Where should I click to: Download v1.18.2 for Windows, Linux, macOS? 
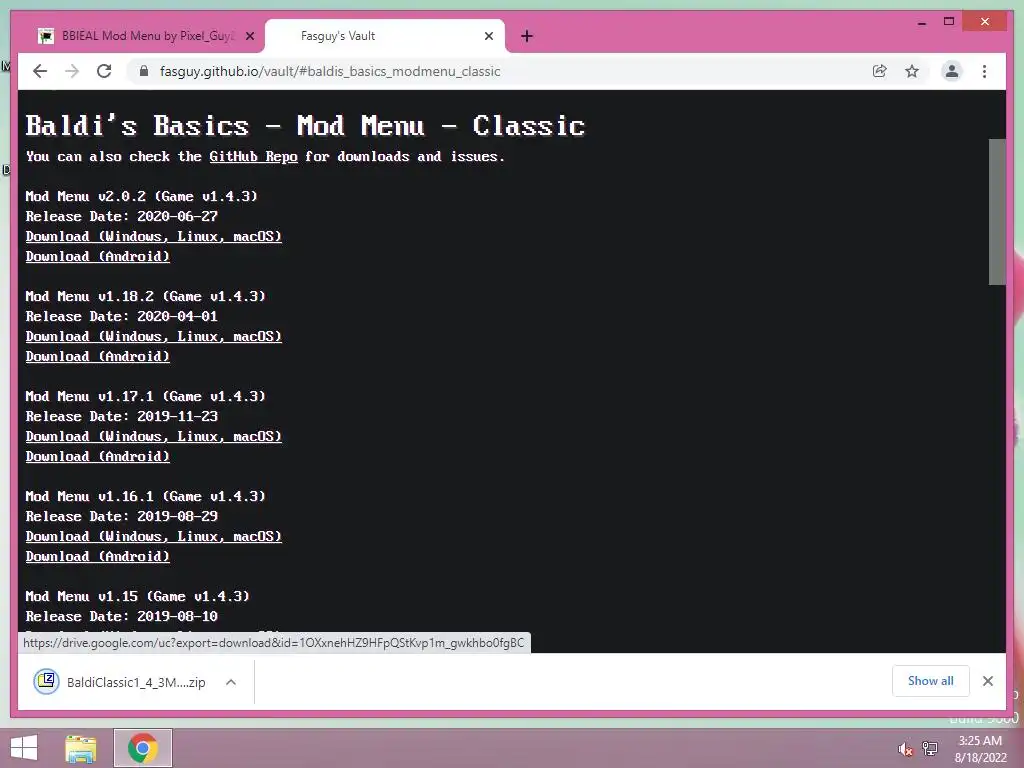[x=153, y=336]
